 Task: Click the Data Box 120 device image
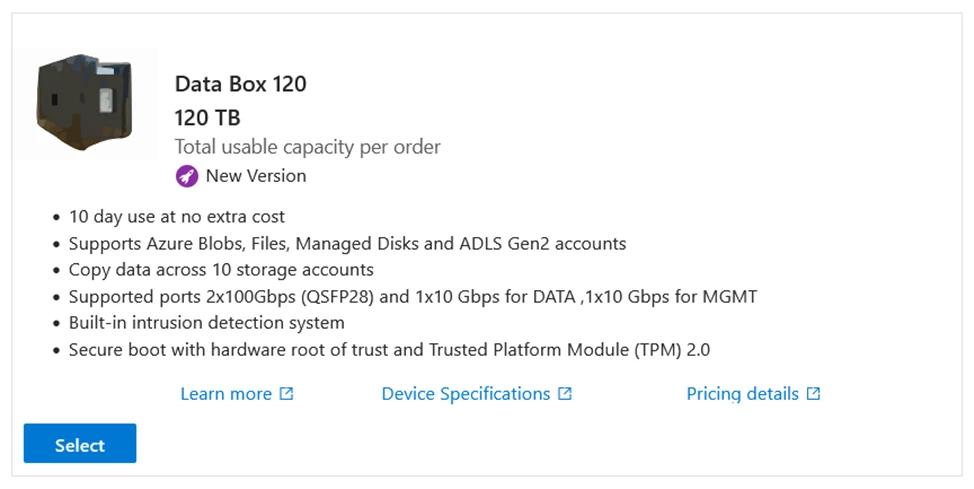(x=85, y=103)
